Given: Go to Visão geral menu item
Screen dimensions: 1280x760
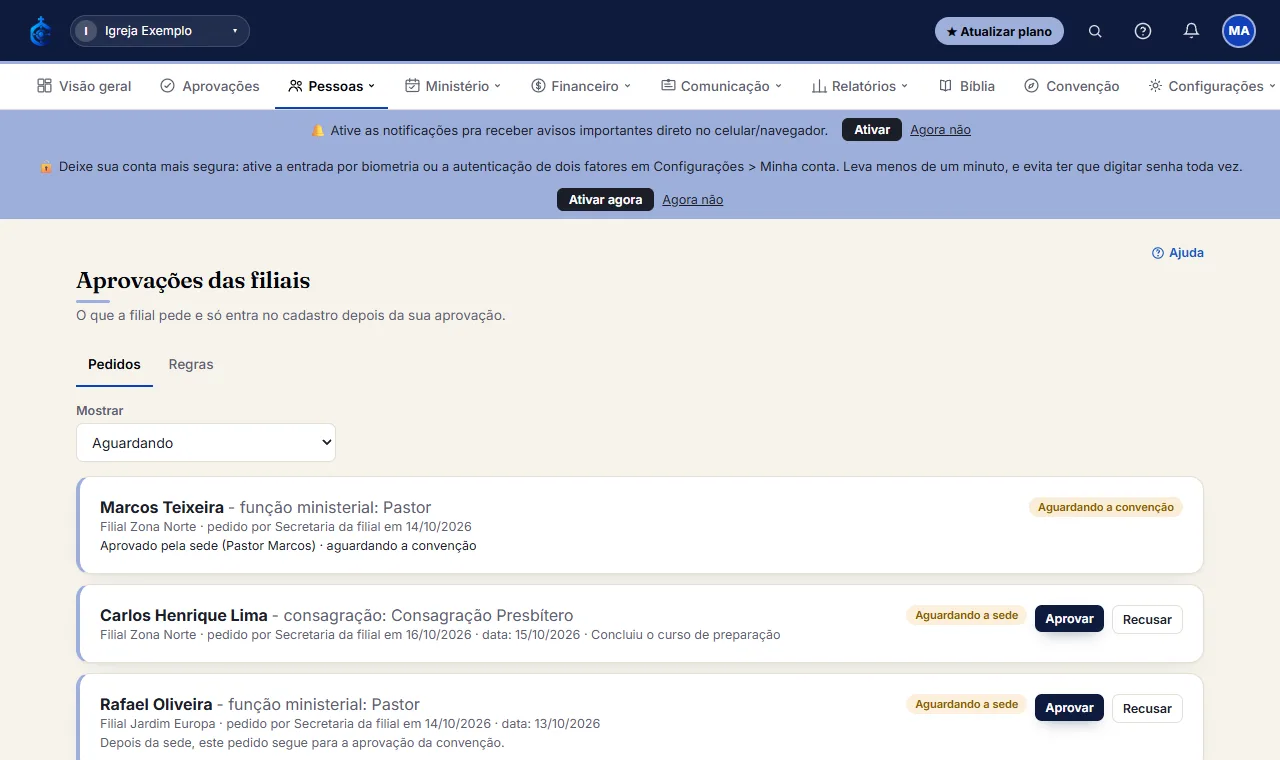Looking at the screenshot, I should (x=84, y=86).
